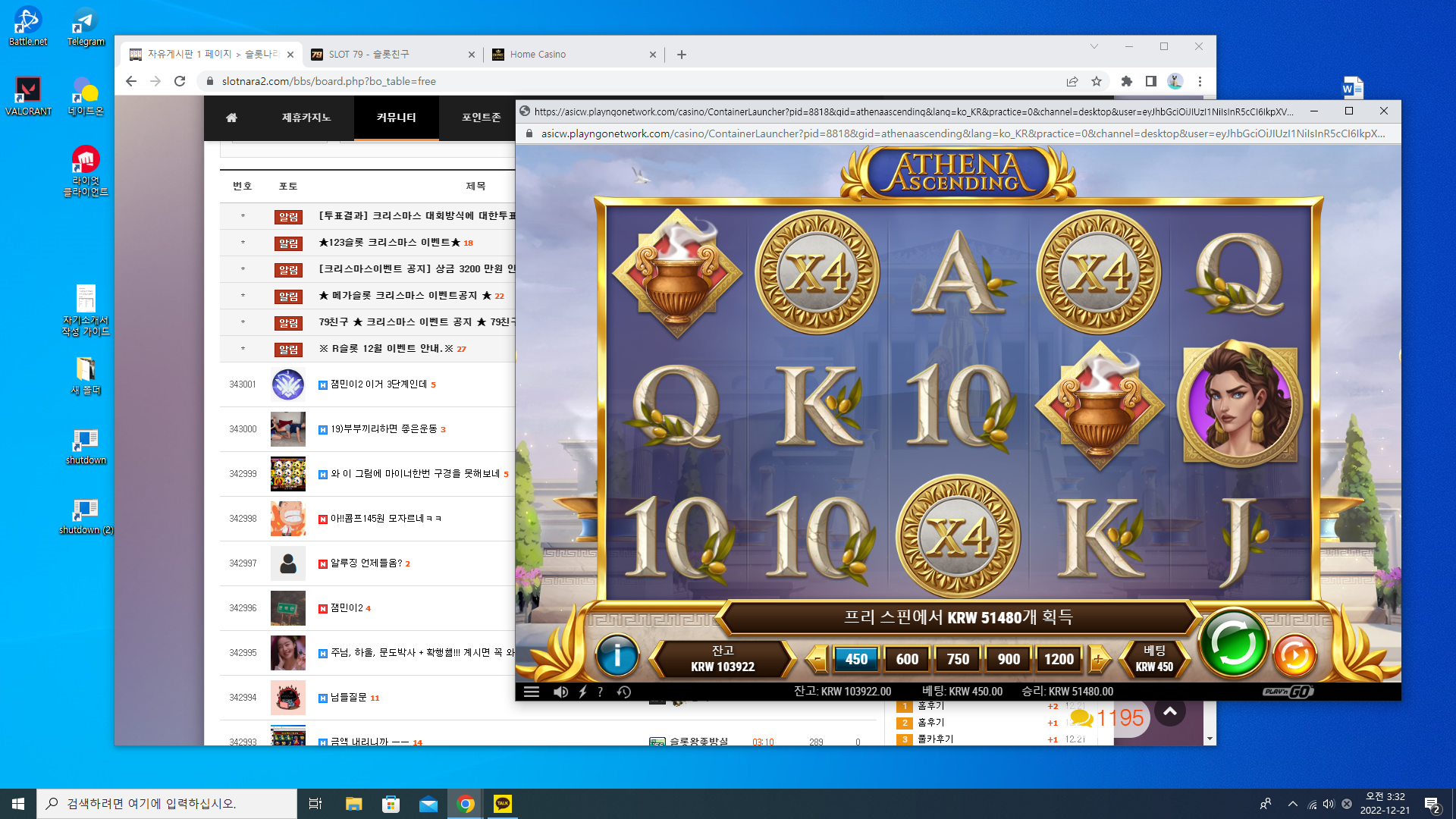This screenshot has height=819, width=1456.
Task: Bookmark this page with the star
Action: pos(1097,81)
